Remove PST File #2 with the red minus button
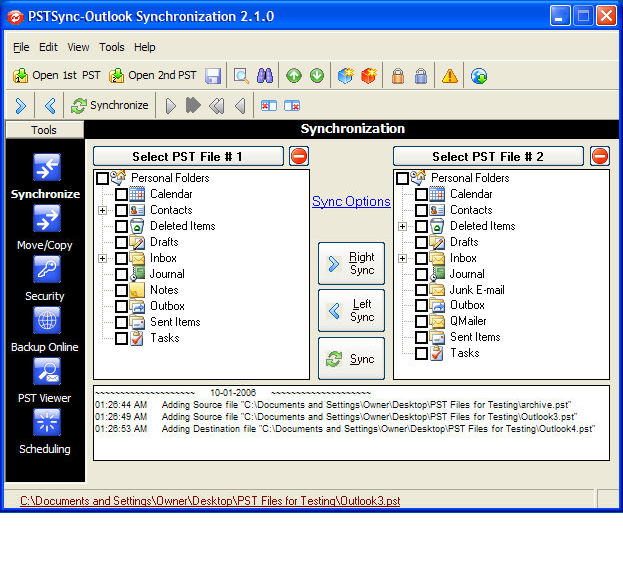The image size is (623, 563). [x=600, y=156]
